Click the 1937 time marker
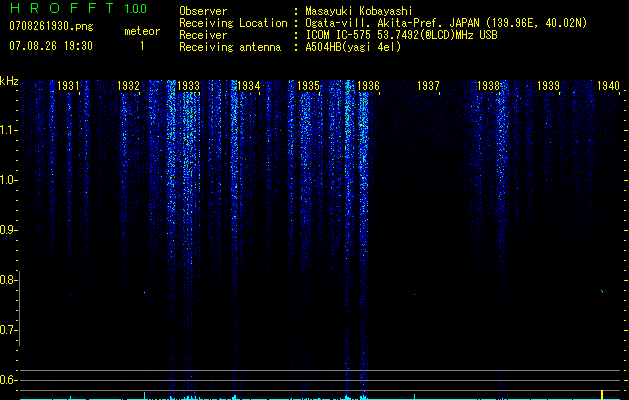This screenshot has height=400, width=629. click(x=428, y=85)
